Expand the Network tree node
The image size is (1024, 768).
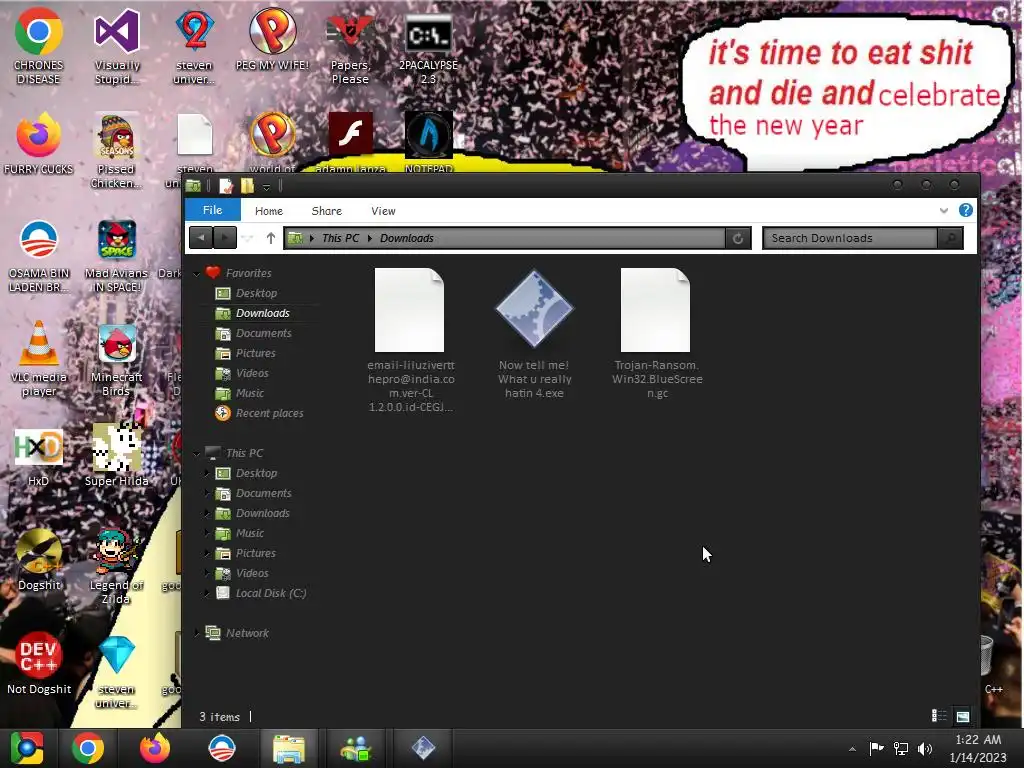coord(197,633)
